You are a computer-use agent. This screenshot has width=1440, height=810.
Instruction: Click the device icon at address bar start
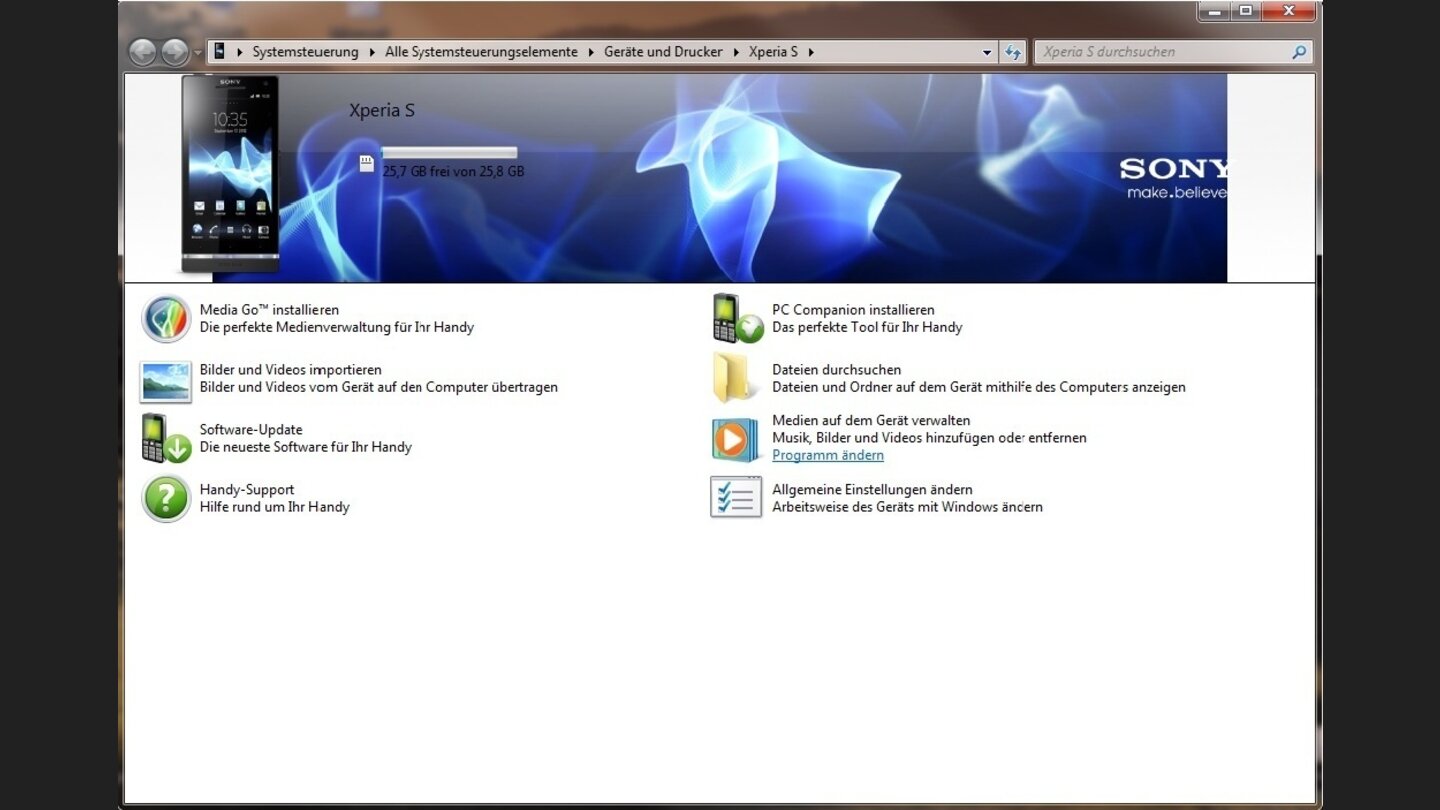click(x=220, y=51)
